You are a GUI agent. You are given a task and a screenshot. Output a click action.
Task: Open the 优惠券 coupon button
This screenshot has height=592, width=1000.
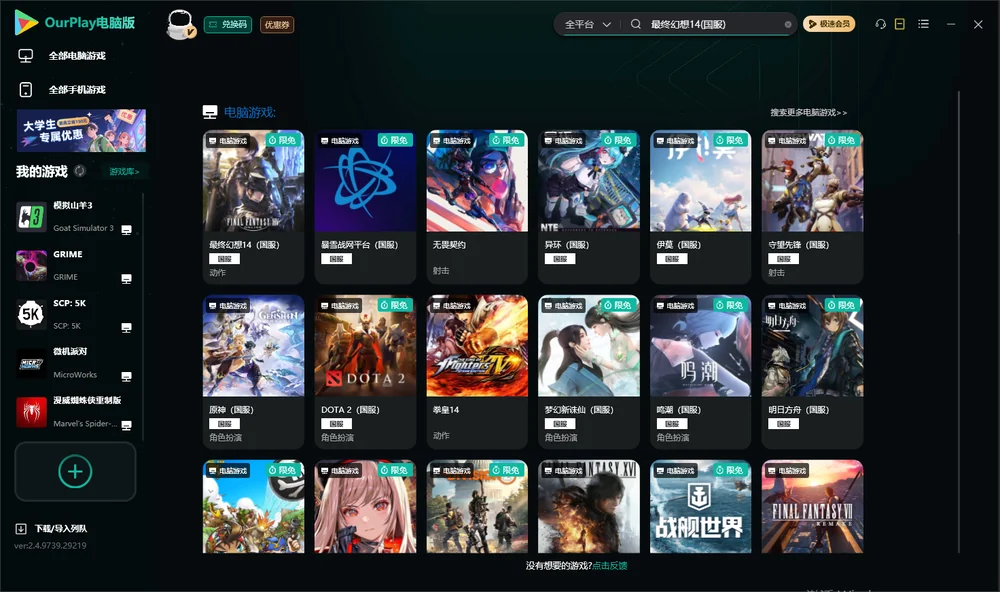pos(277,24)
